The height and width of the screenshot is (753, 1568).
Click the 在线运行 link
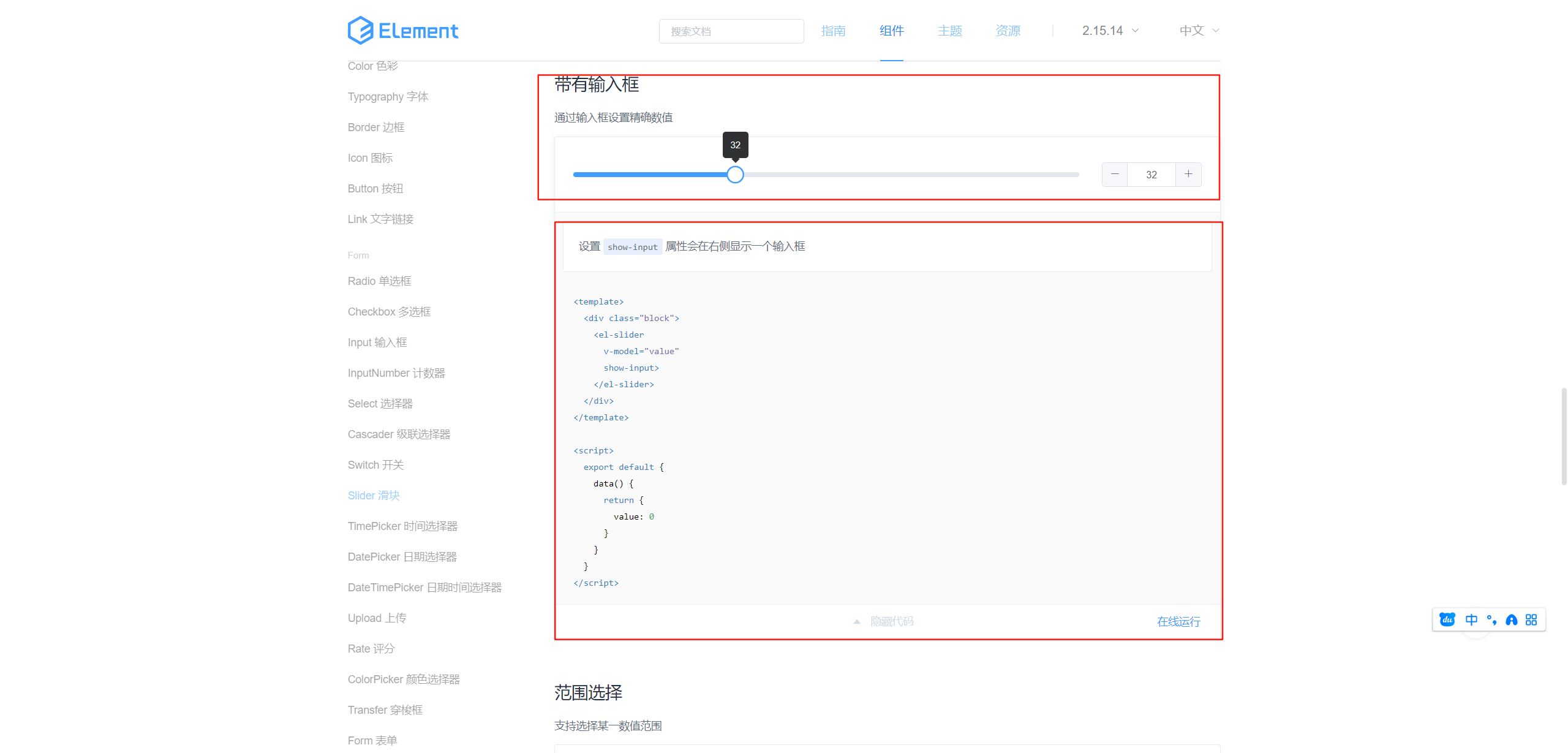coord(1178,621)
